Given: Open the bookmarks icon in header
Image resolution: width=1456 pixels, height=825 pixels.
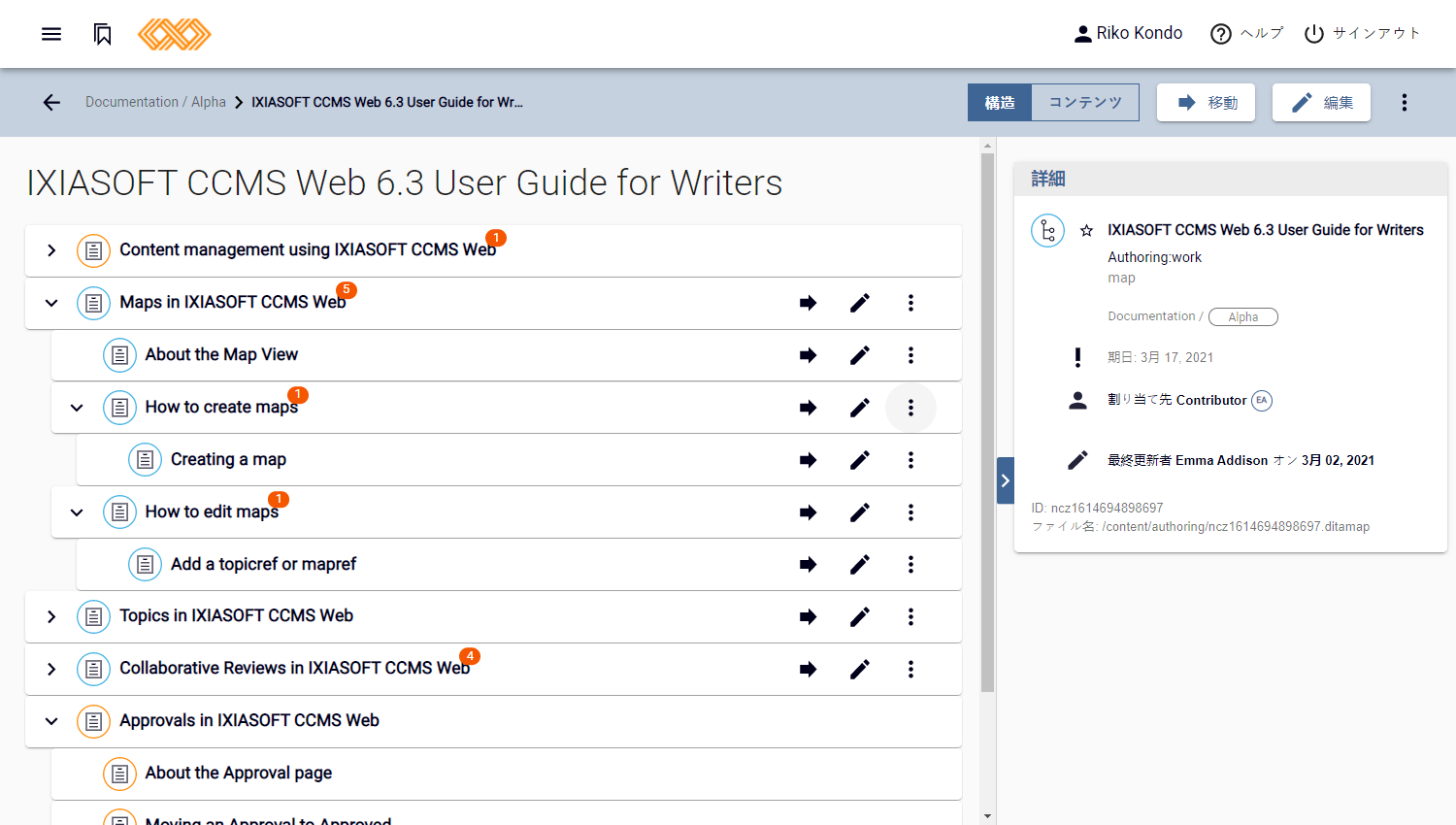Looking at the screenshot, I should [x=103, y=34].
